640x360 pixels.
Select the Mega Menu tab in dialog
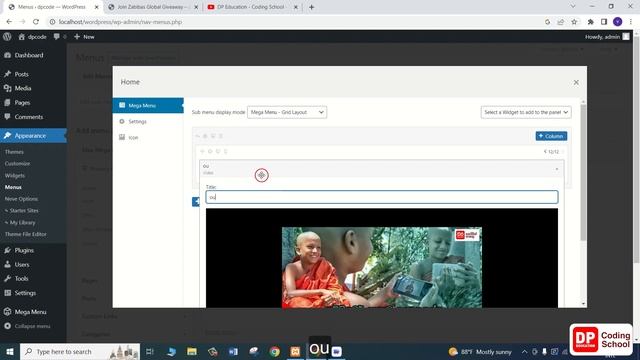[148, 105]
